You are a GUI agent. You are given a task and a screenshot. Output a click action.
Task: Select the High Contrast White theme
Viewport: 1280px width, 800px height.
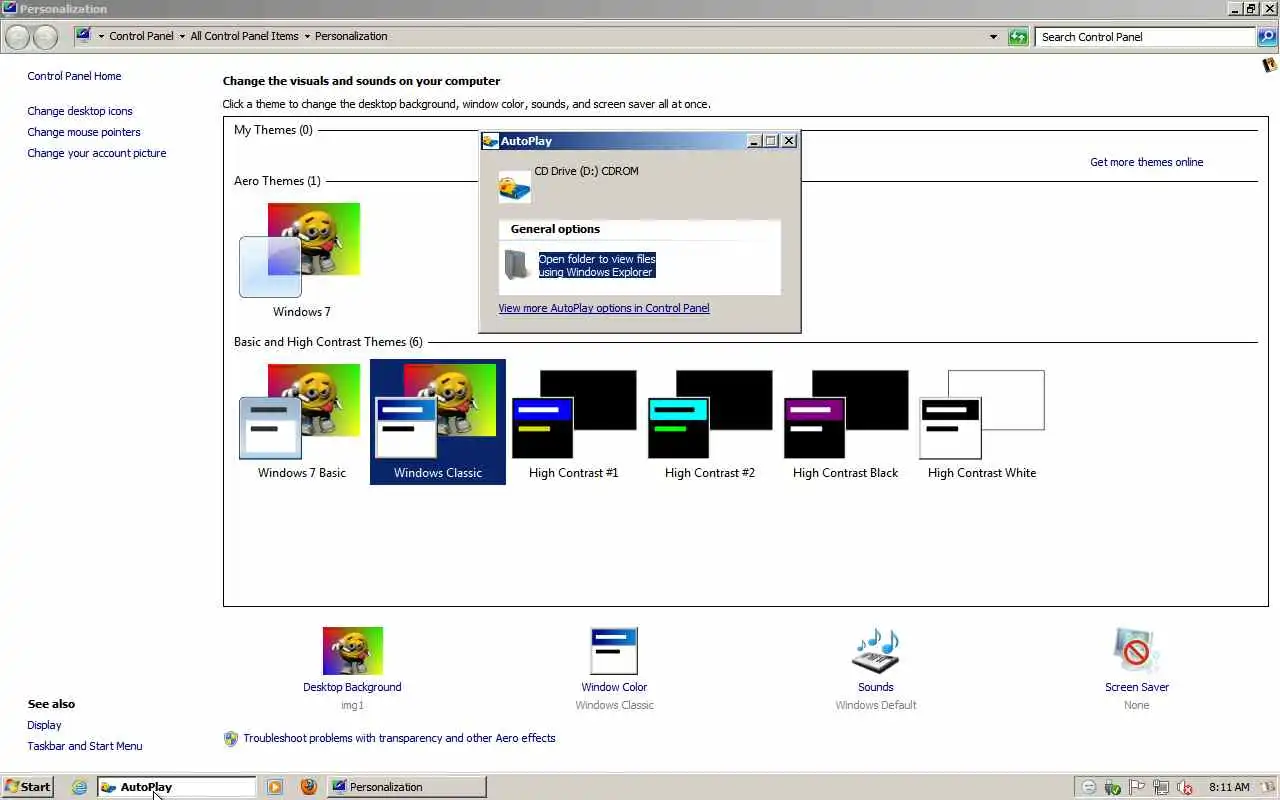982,421
